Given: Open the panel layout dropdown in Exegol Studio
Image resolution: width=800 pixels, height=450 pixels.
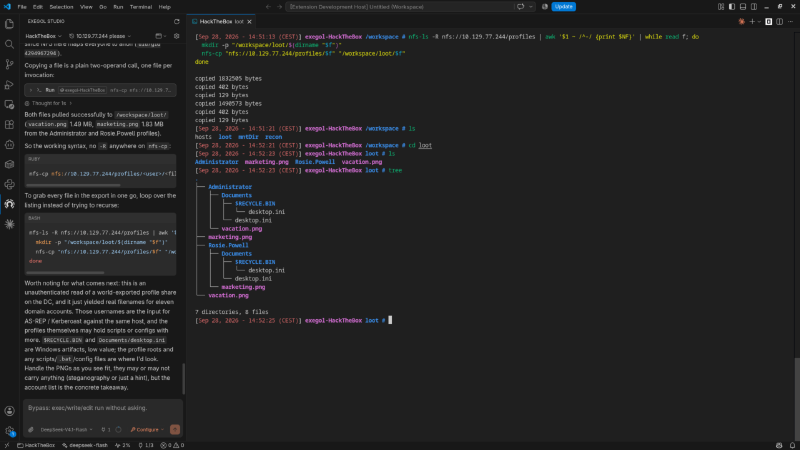Looking at the screenshot, I should 161,36.
